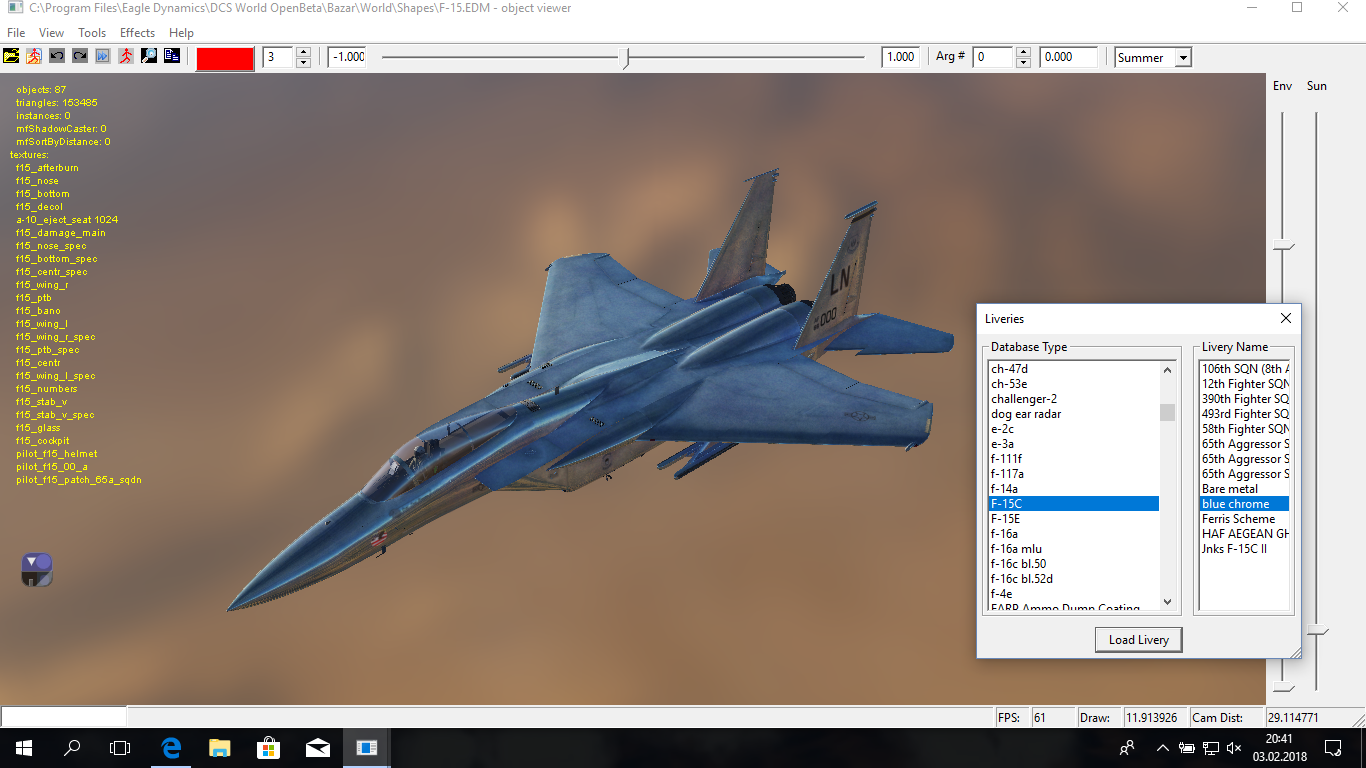Open the Effects menu
The height and width of the screenshot is (768, 1366).
(x=138, y=33)
